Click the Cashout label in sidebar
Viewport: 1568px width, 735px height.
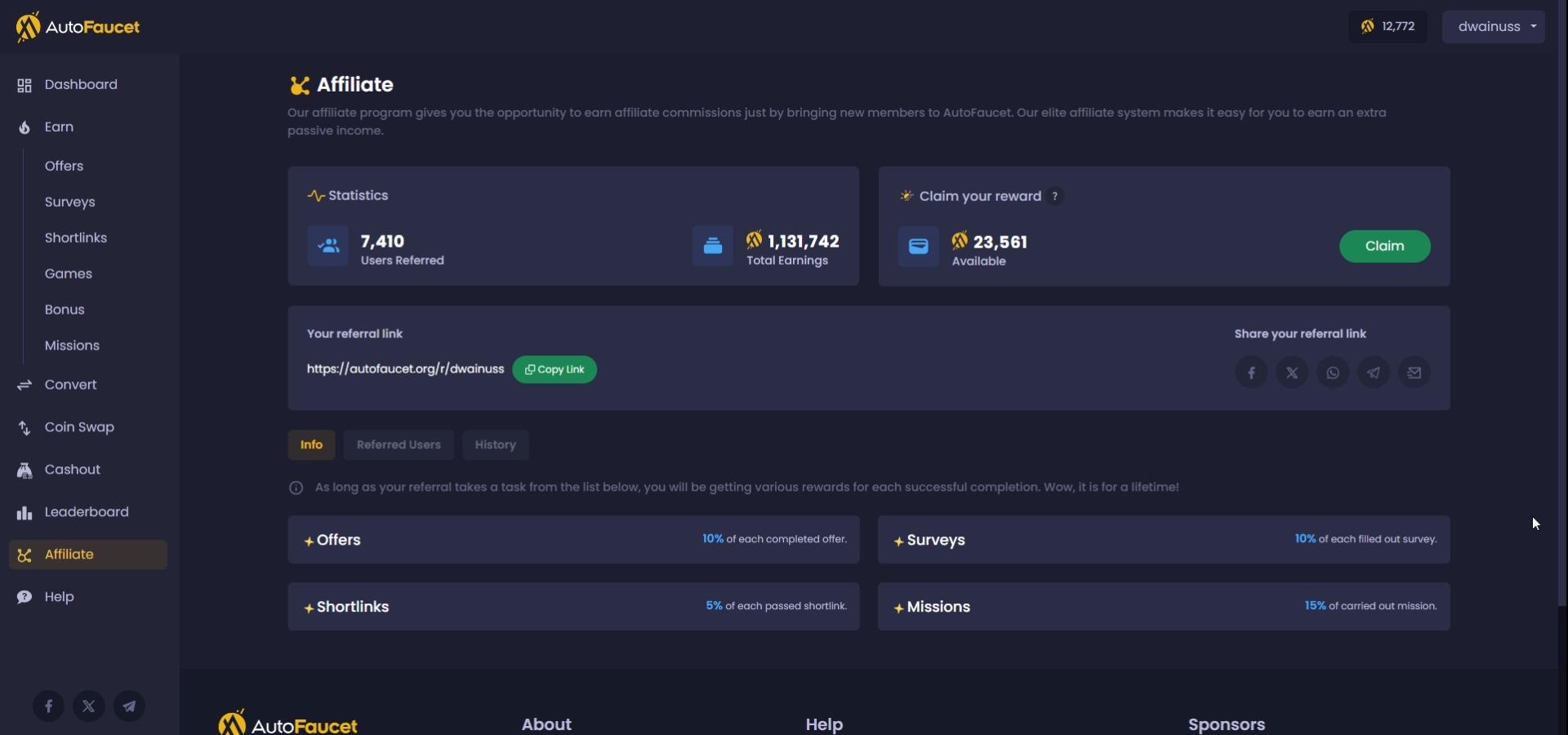point(73,470)
